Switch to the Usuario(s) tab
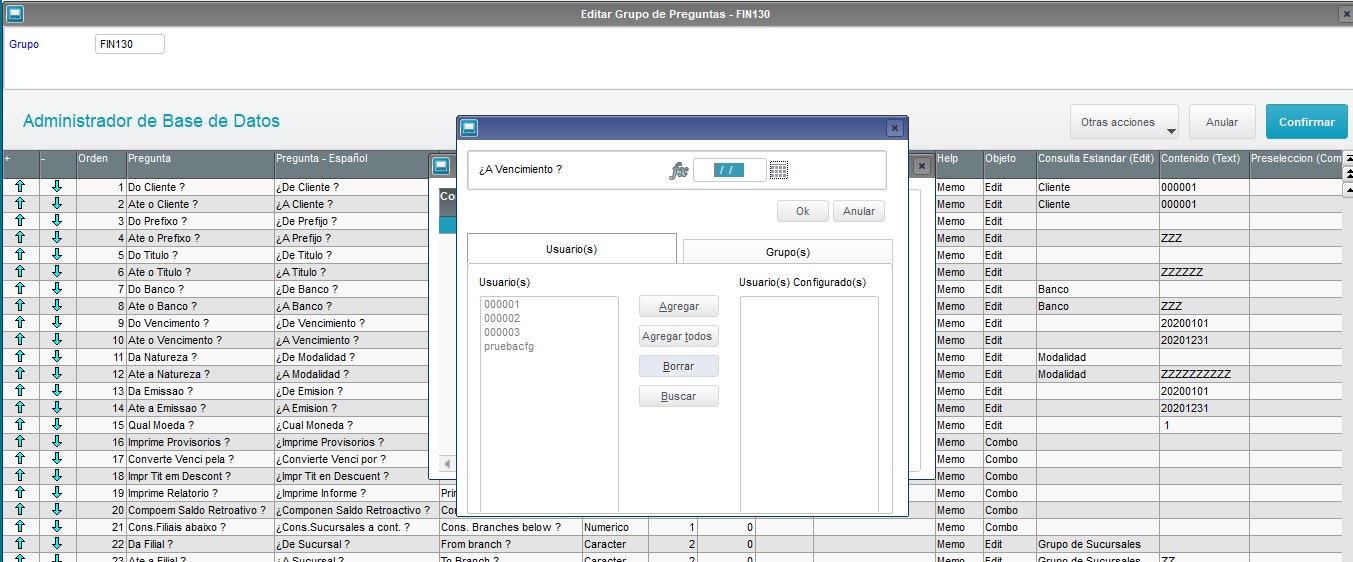 tap(572, 250)
